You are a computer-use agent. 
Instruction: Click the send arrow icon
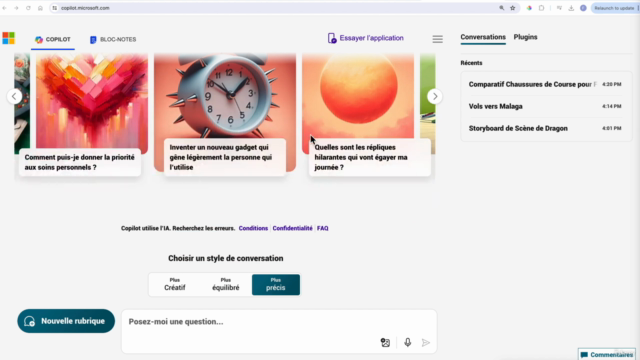tap(425, 342)
